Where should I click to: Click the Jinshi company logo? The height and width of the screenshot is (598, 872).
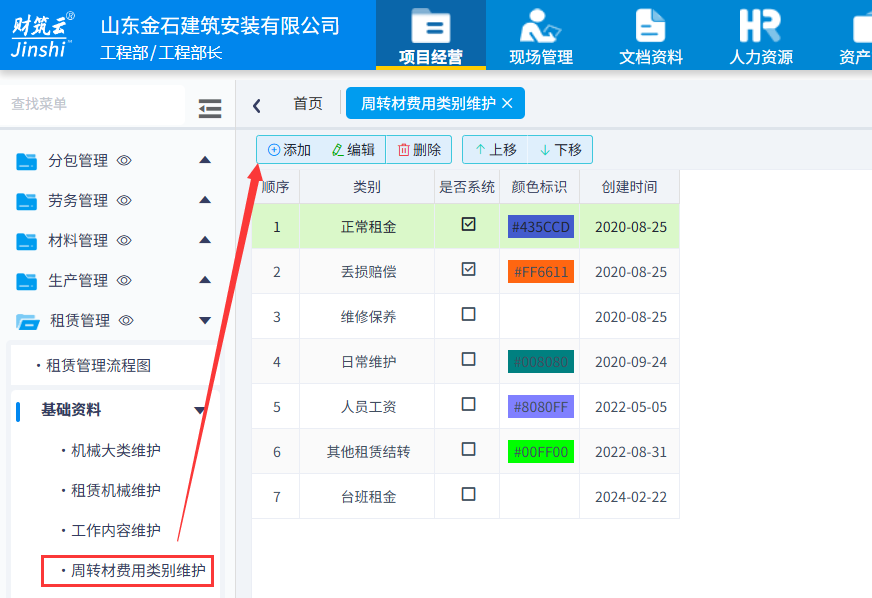[42, 35]
